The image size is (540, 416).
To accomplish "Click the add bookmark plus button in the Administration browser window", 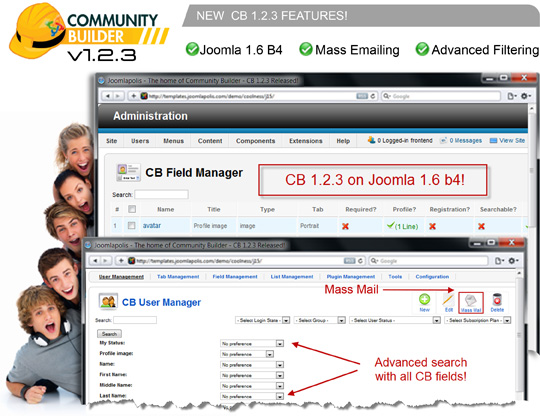I will [134, 96].
